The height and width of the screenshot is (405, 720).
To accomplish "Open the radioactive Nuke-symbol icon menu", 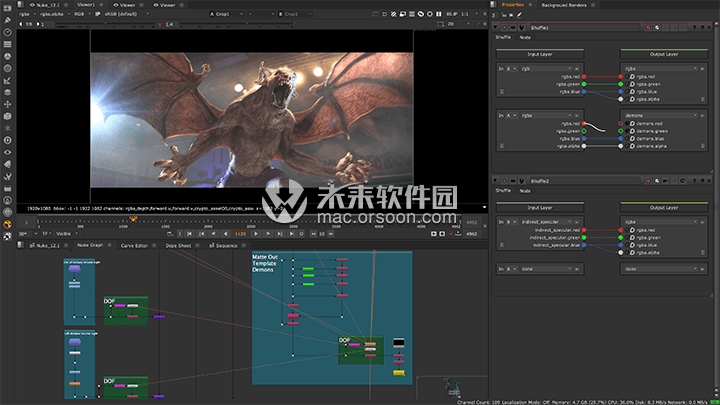I will [7, 224].
